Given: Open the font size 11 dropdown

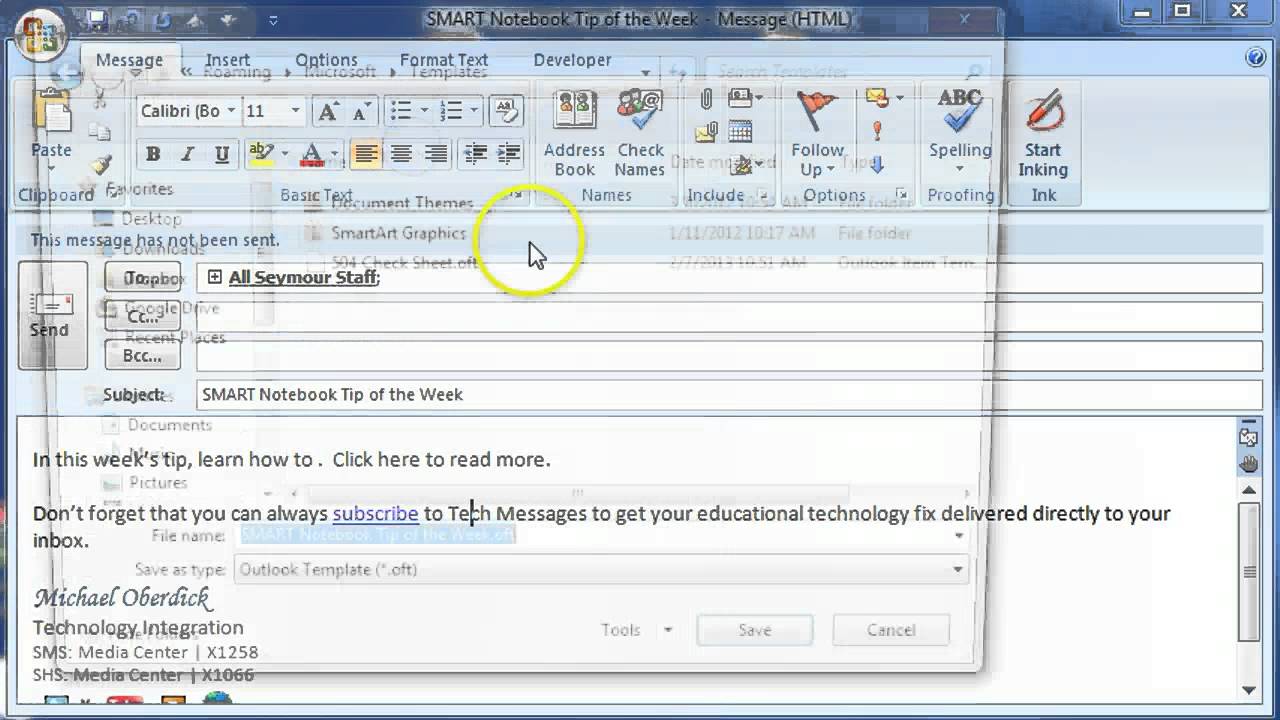Looking at the screenshot, I should (x=295, y=111).
